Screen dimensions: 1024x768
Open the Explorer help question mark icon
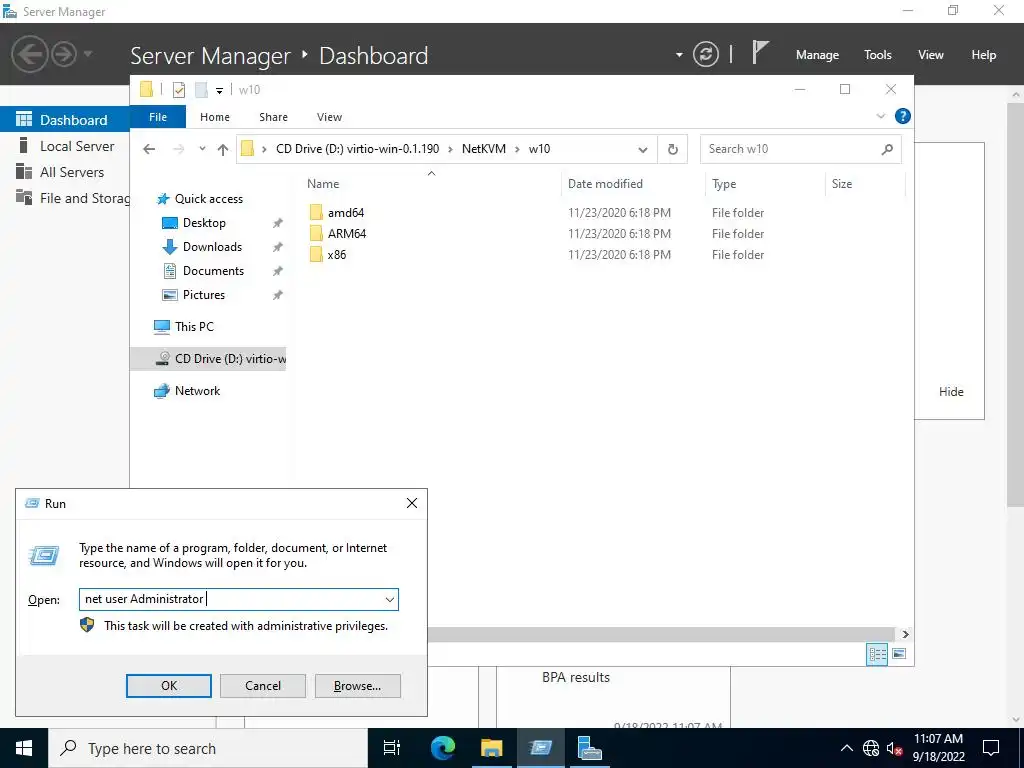pyautogui.click(x=903, y=116)
